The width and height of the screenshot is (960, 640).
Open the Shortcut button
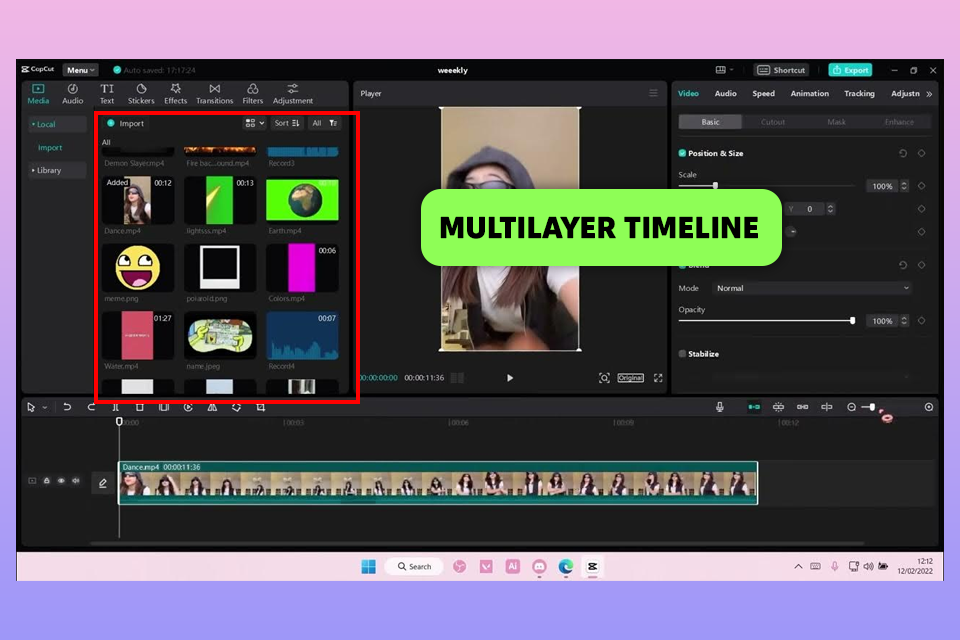point(782,70)
